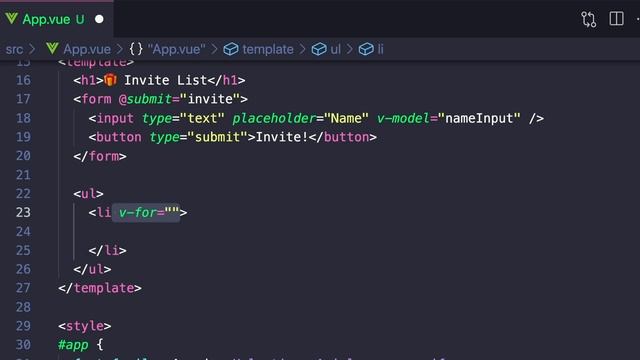Click the closing </template> tag on line 27

tap(100, 288)
